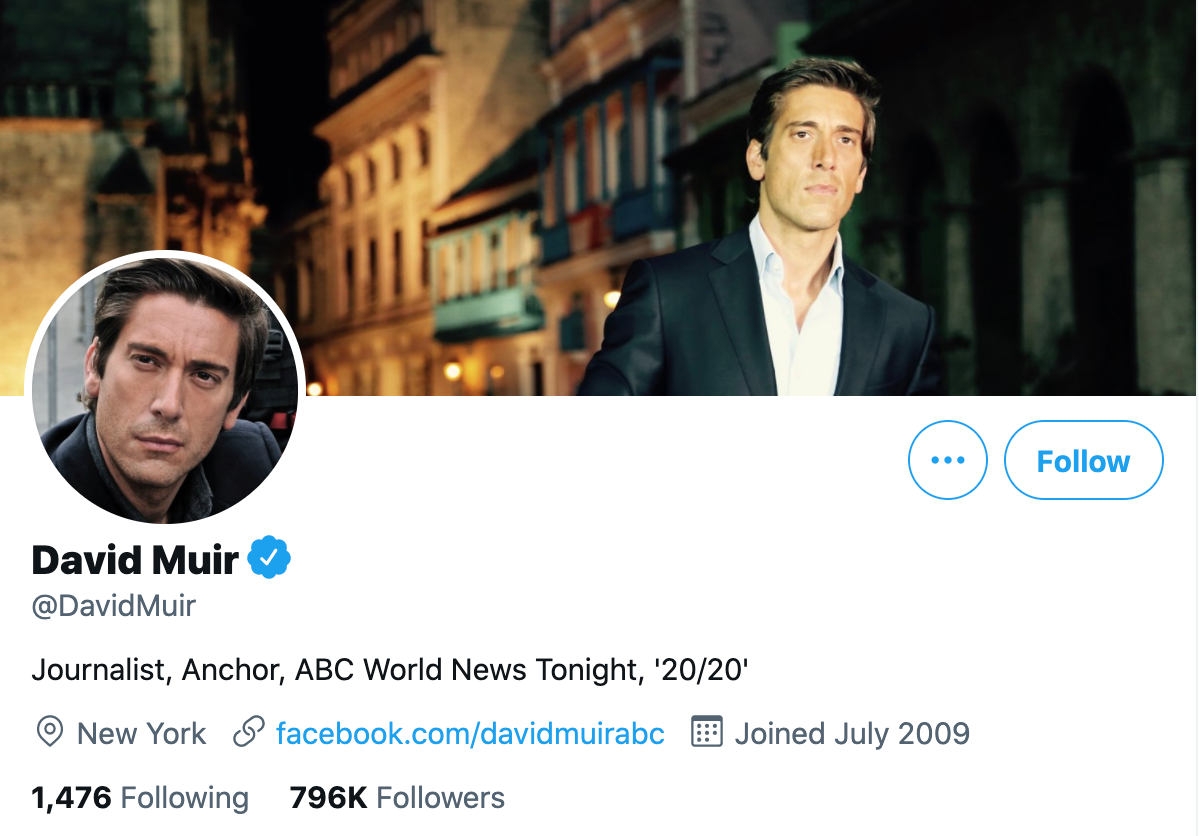Click the @DavidMuir username handle
This screenshot has height=836, width=1200.
coord(113,605)
